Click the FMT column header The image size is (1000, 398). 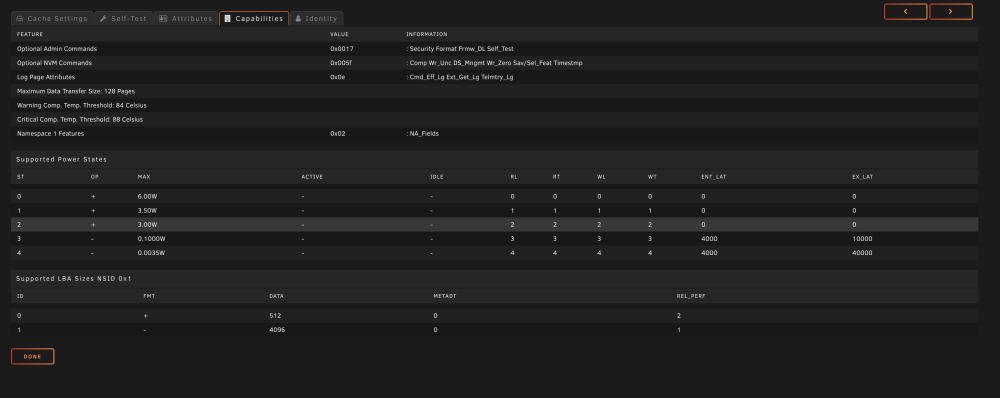click(149, 296)
